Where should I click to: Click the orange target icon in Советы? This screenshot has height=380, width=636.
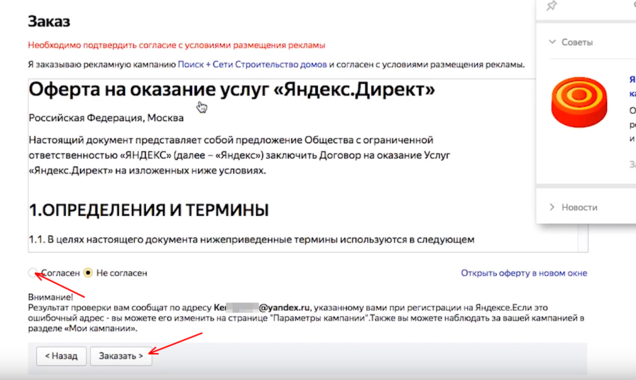(x=579, y=102)
